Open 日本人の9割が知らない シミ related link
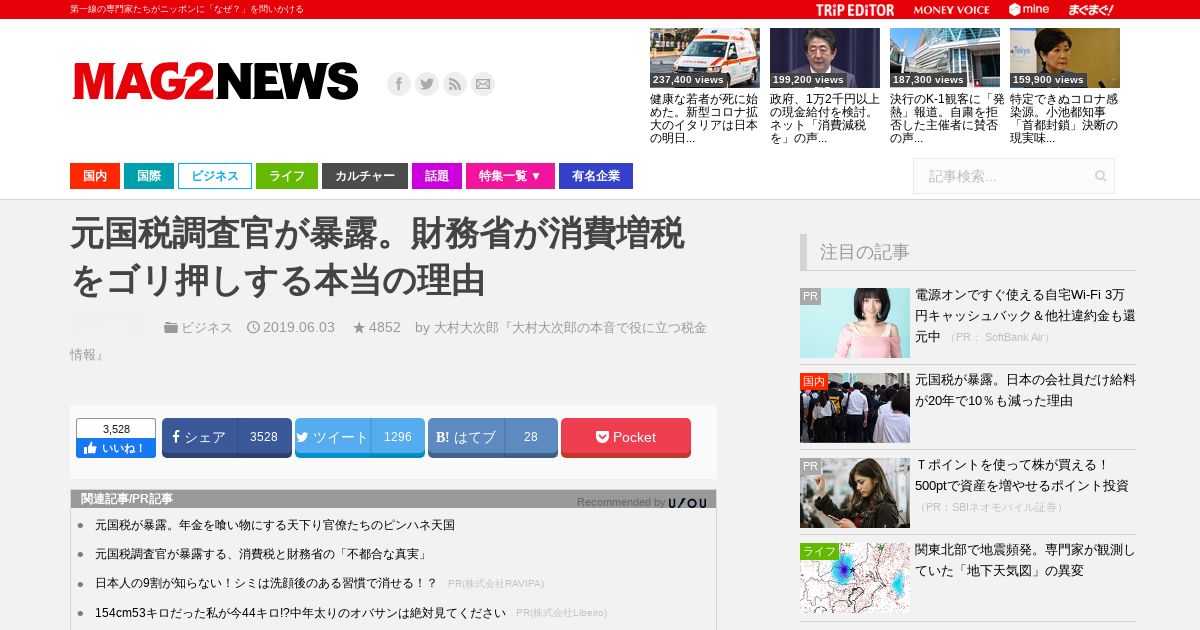The image size is (1200, 630). click(266, 583)
